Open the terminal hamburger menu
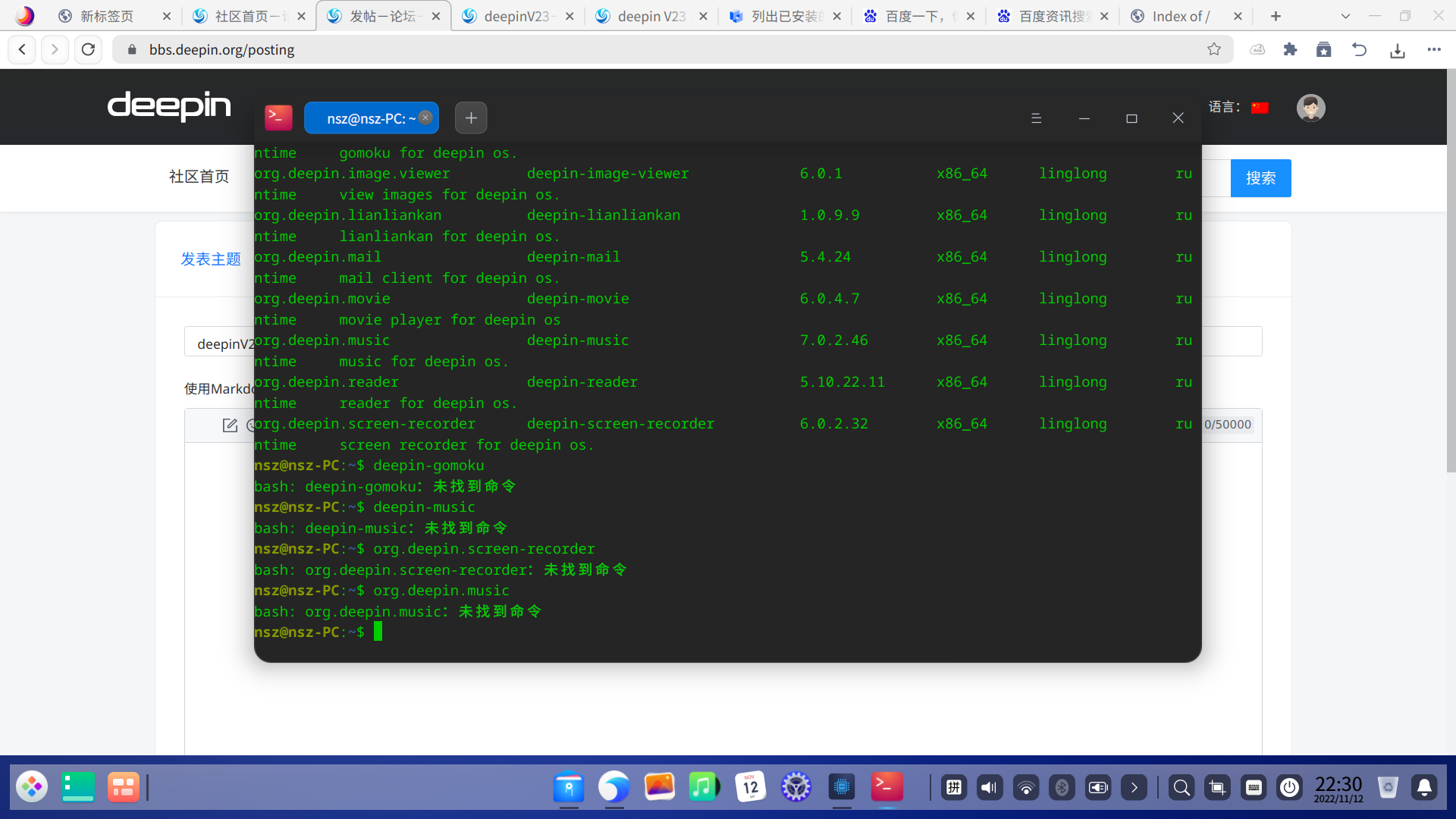Viewport: 1456px width, 819px height. (1036, 118)
